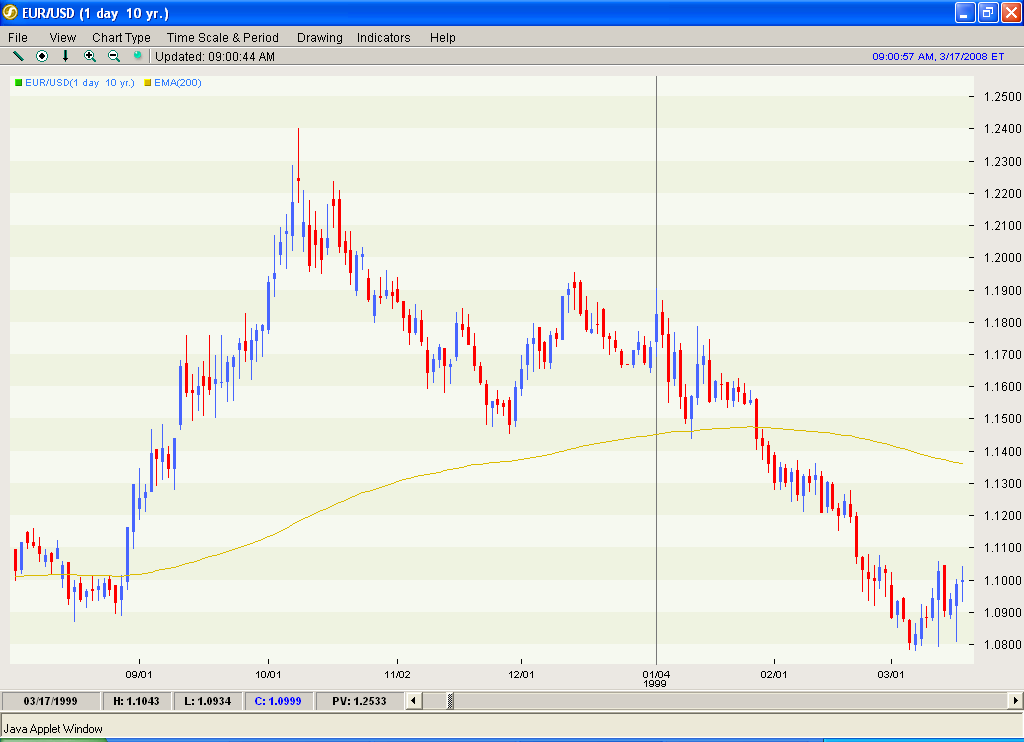This screenshot has height=742, width=1024.
Task: Open the Drawing menu
Action: (x=319, y=37)
